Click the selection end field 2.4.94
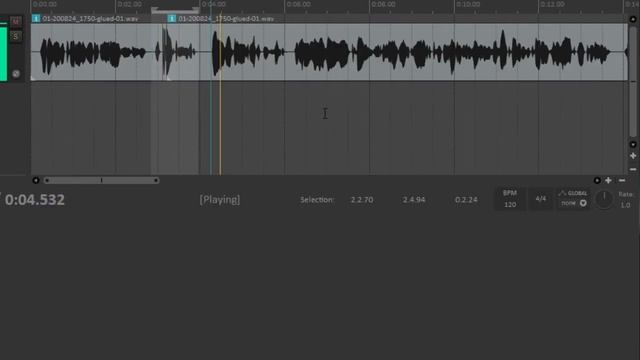 pyautogui.click(x=414, y=200)
